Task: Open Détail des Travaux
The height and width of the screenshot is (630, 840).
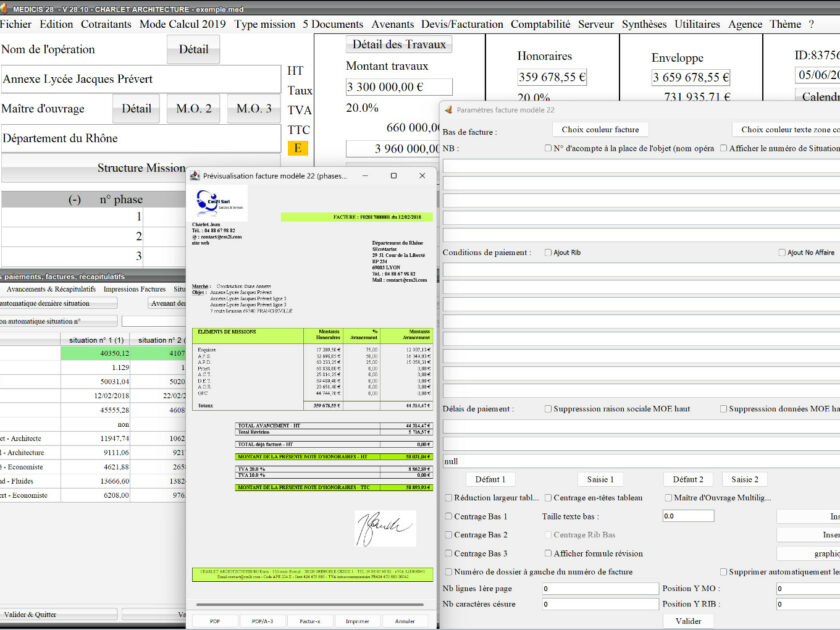Action: click(399, 44)
